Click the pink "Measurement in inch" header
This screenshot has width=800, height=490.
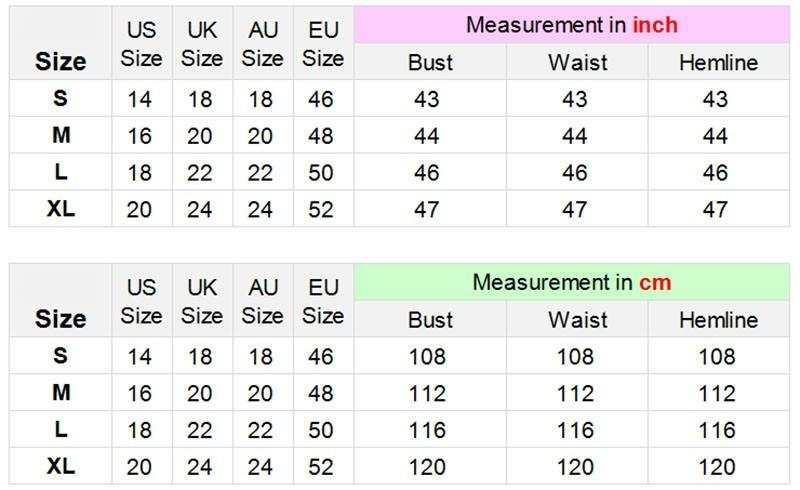coord(571,25)
